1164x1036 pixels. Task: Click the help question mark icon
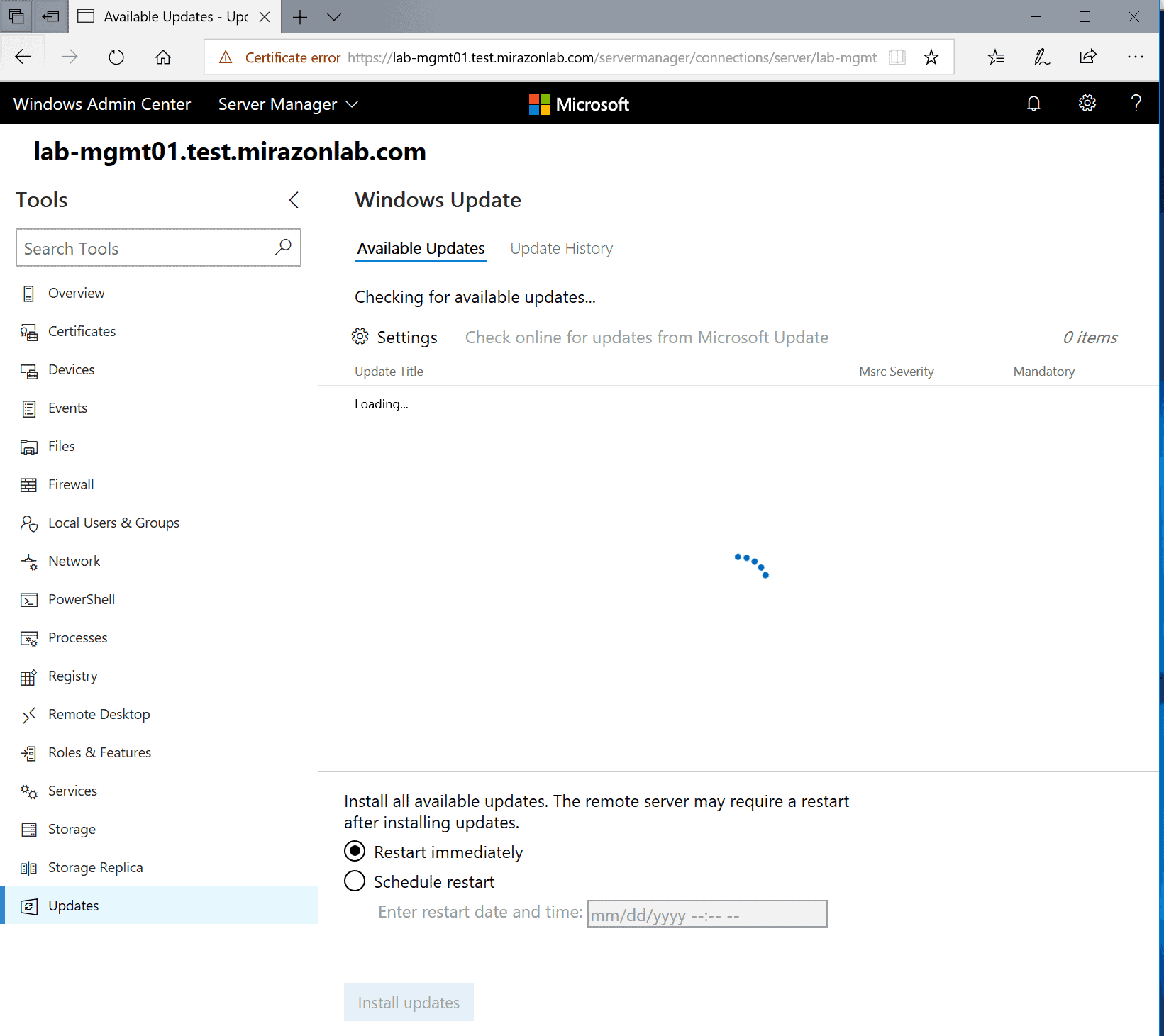(1136, 104)
